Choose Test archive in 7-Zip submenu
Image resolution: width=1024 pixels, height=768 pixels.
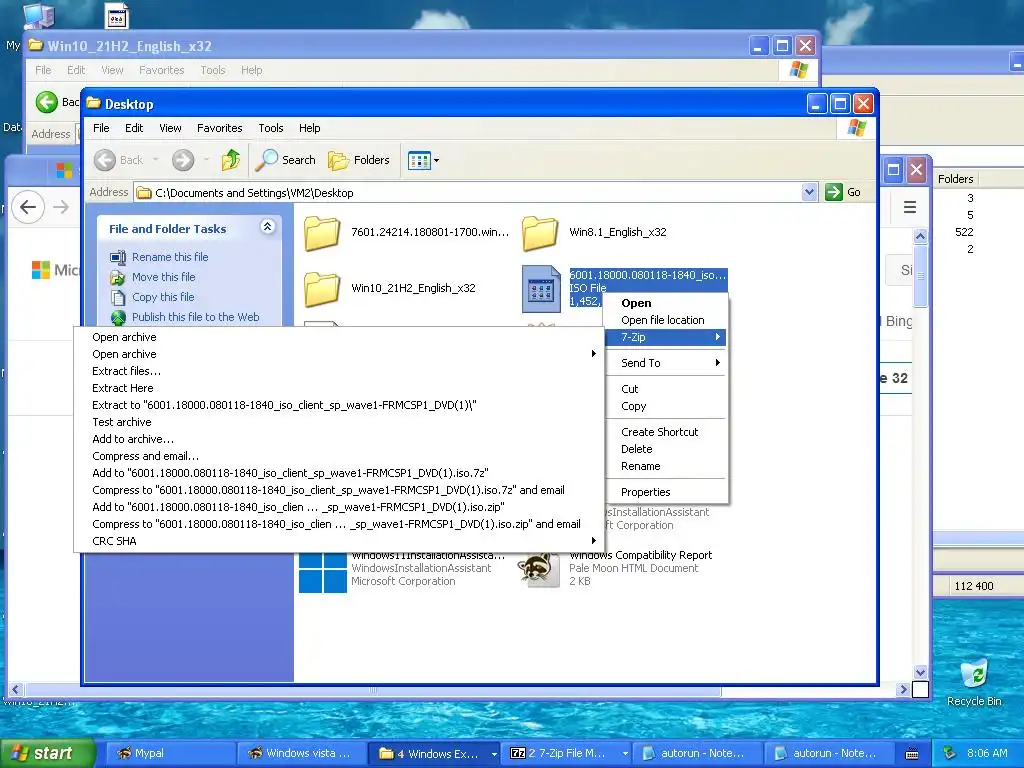pyautogui.click(x=339, y=422)
